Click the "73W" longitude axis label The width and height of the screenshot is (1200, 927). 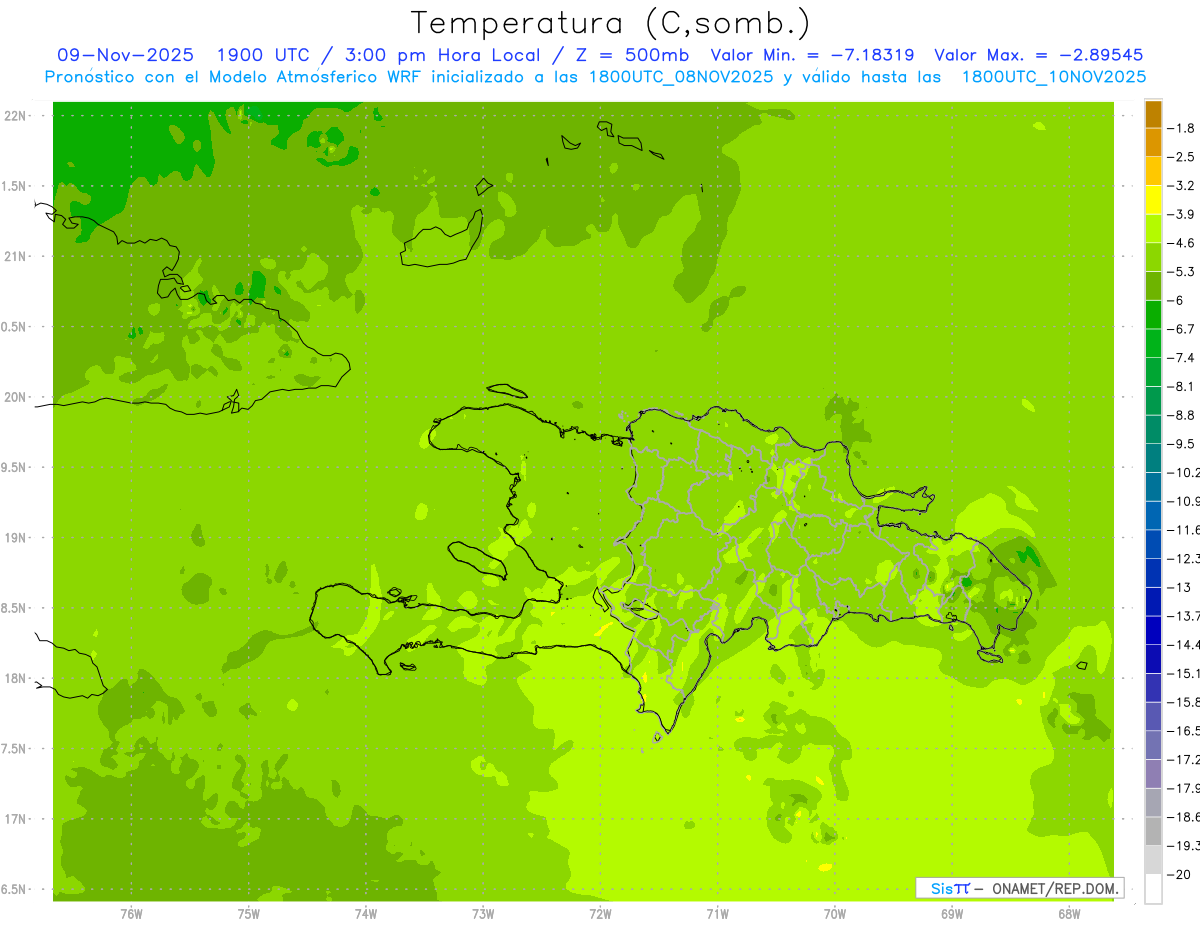(x=483, y=914)
